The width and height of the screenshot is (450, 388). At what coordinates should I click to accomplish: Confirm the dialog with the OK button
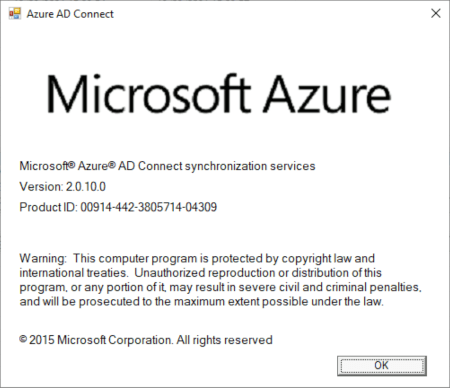tap(382, 365)
